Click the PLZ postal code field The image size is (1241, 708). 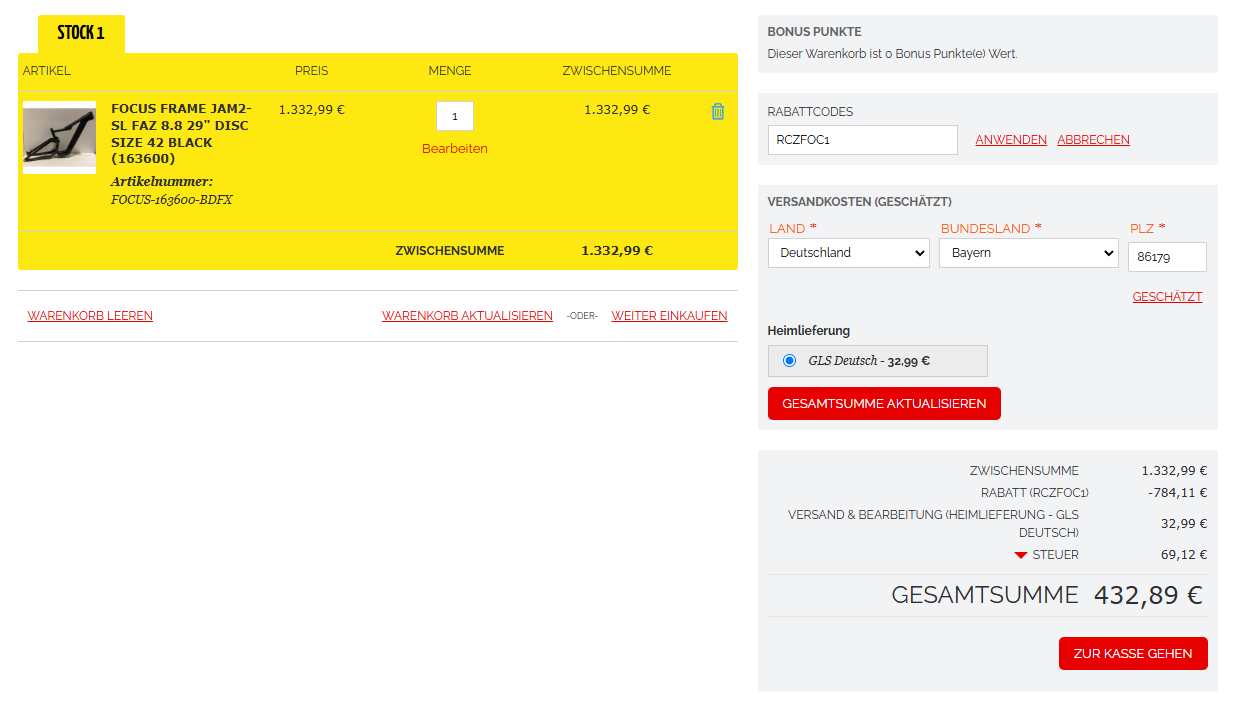1166,257
